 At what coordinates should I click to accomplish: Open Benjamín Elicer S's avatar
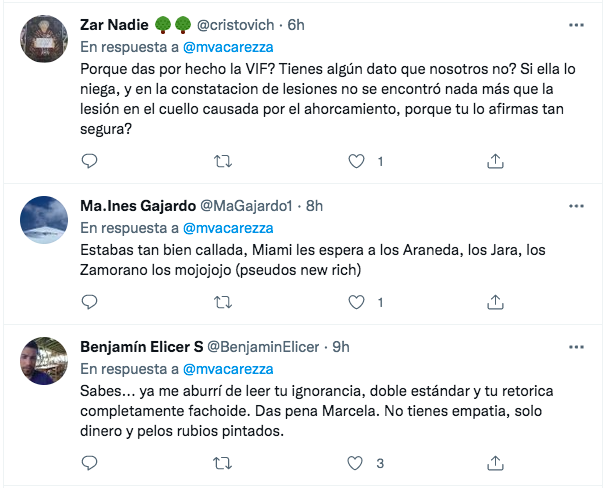44,360
